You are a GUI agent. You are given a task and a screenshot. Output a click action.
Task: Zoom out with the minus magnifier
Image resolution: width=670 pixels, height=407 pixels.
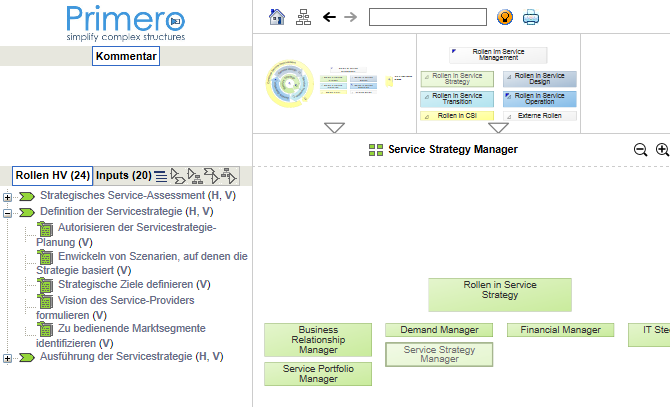(x=640, y=150)
